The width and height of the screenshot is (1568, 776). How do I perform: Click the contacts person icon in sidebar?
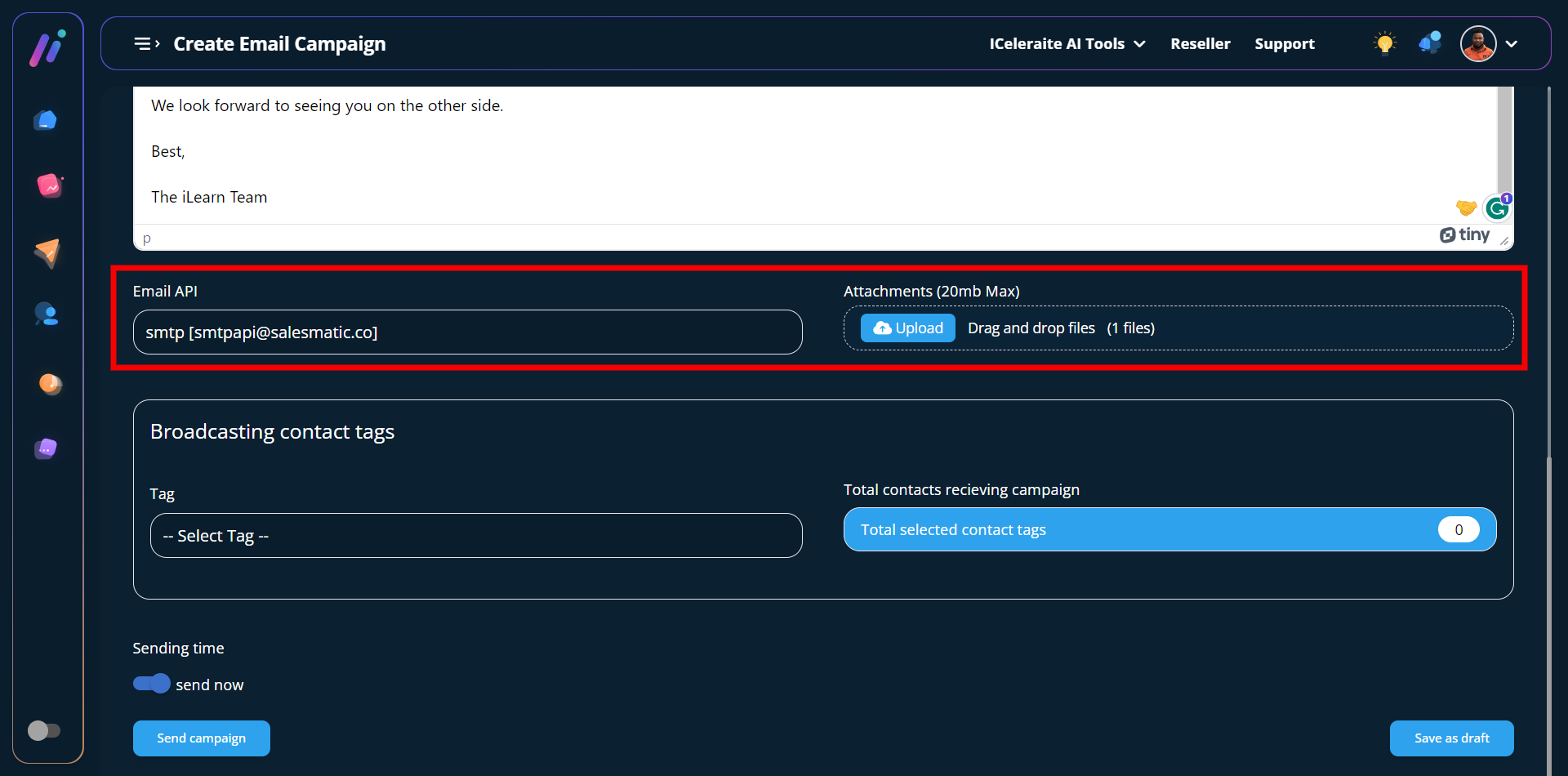(47, 314)
